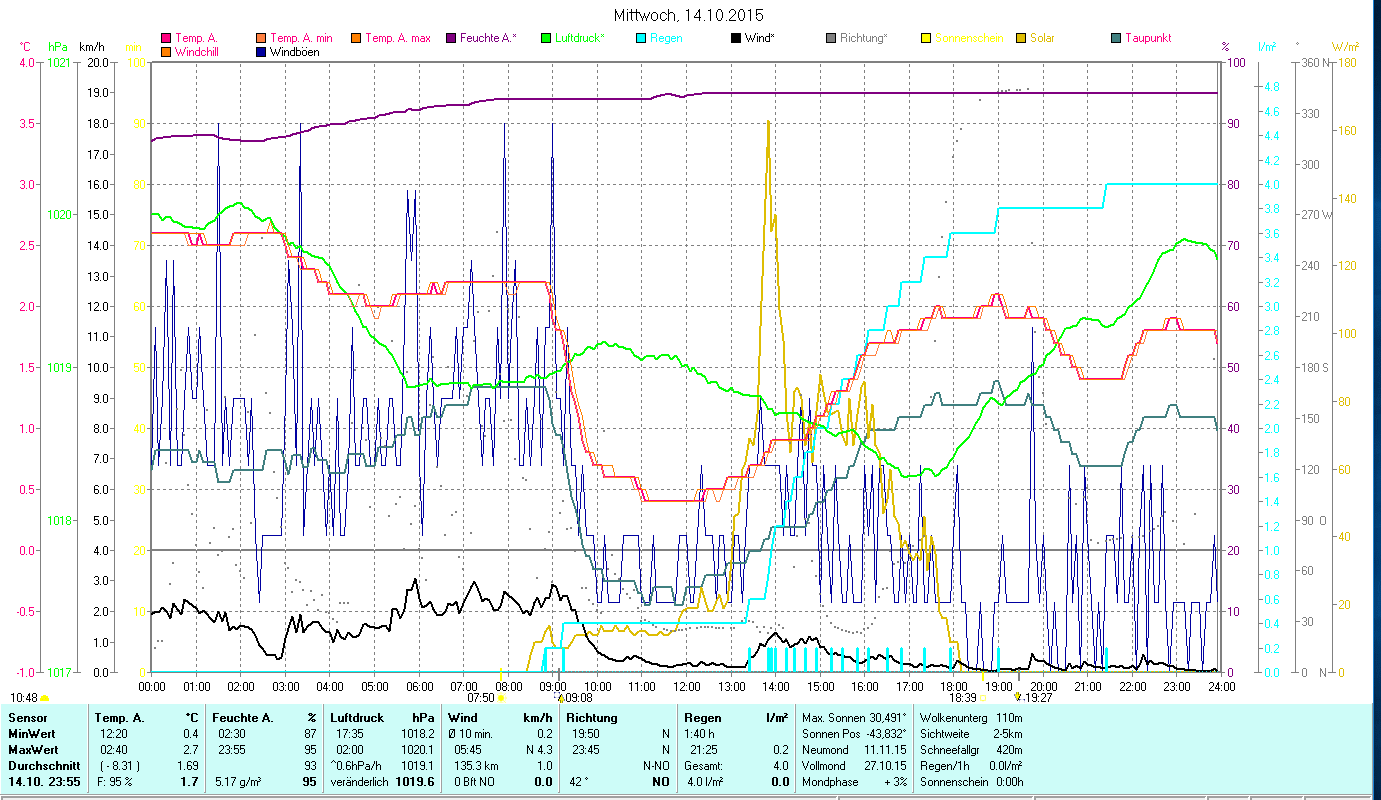1381x800 pixels.
Task: Select the 'Temp. A. max' legend label
Action: click(x=398, y=38)
